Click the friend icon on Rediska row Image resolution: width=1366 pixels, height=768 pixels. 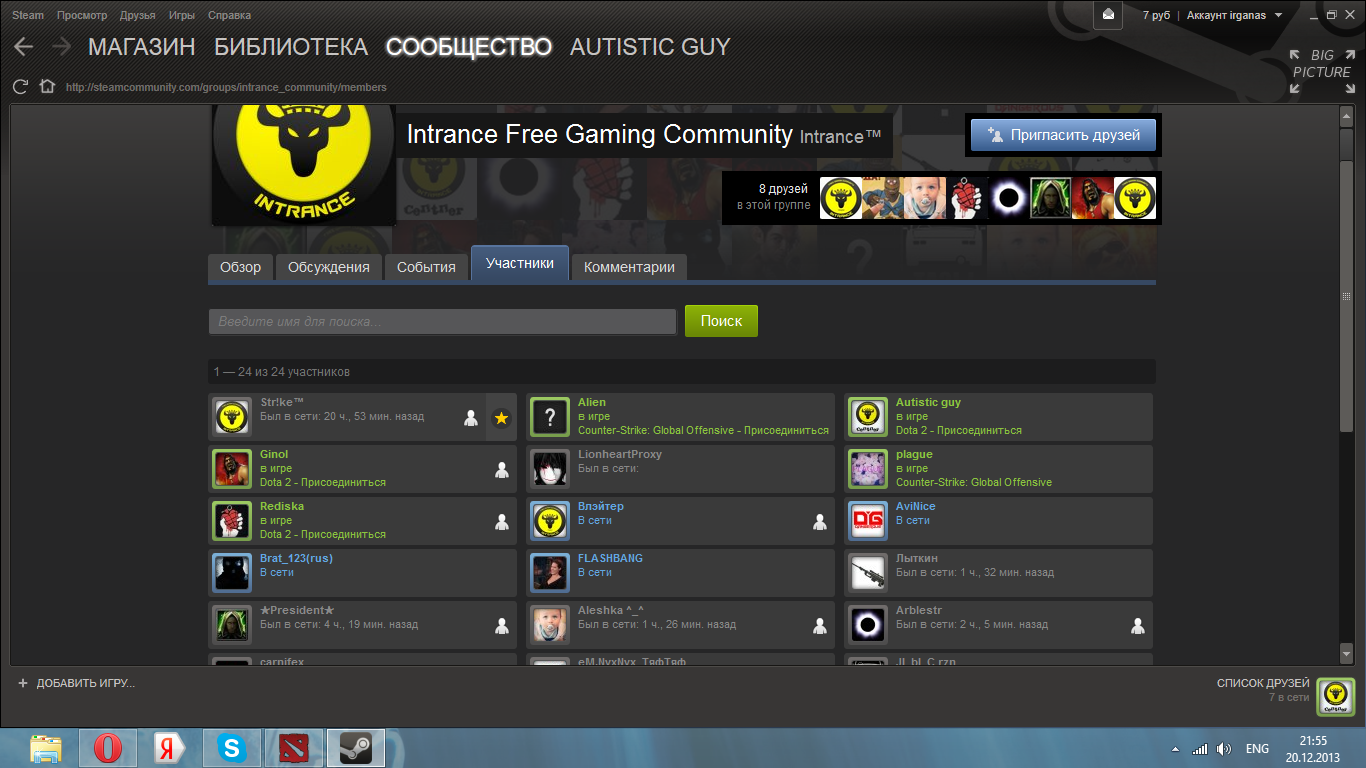(502, 522)
